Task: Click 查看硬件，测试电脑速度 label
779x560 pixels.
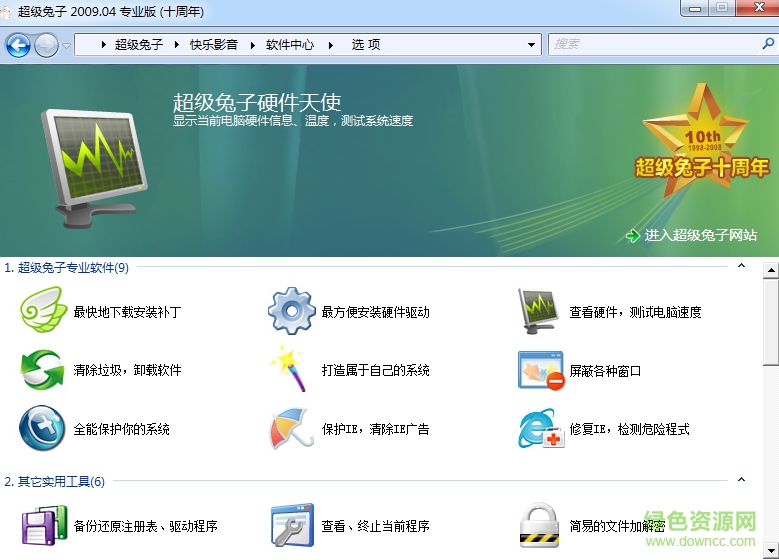Action: click(635, 312)
